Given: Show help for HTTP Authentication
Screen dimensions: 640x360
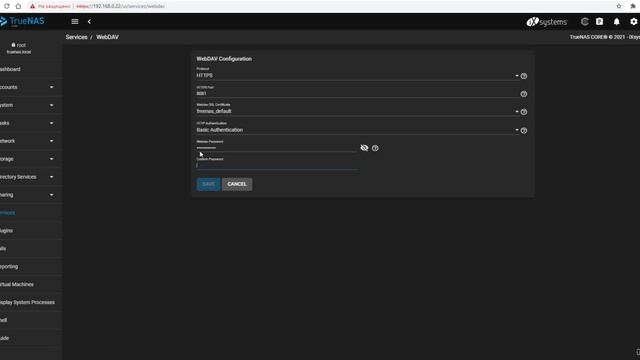Looking at the screenshot, I should 524,131.
